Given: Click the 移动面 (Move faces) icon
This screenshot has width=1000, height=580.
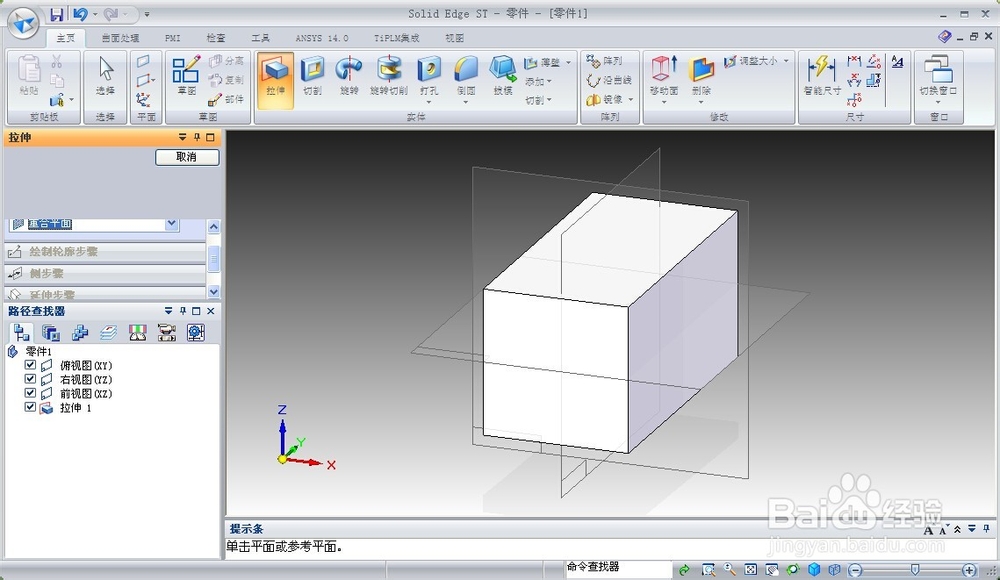Looking at the screenshot, I should 664,68.
